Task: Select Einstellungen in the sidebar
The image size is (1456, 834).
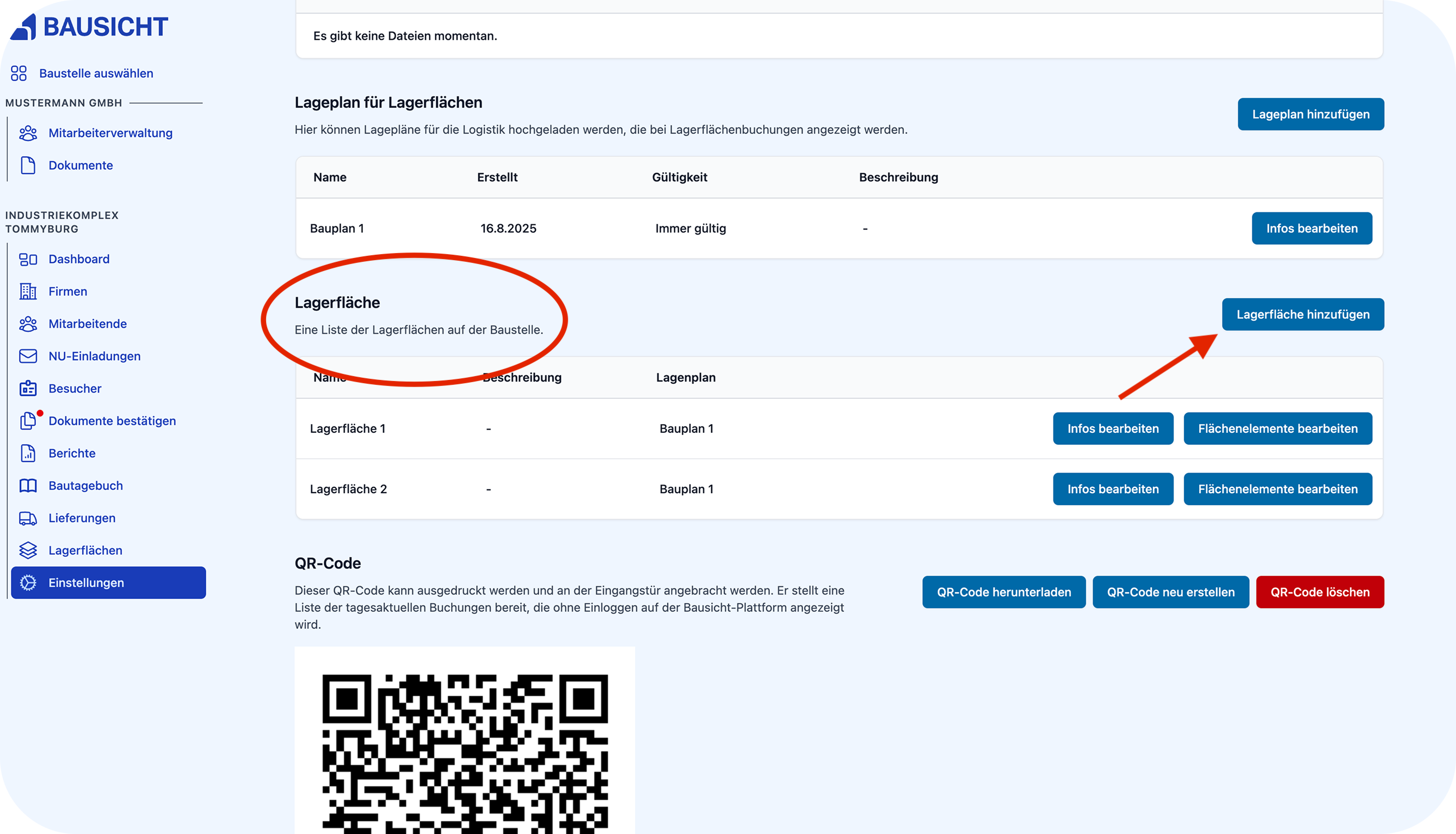Action: [x=109, y=582]
